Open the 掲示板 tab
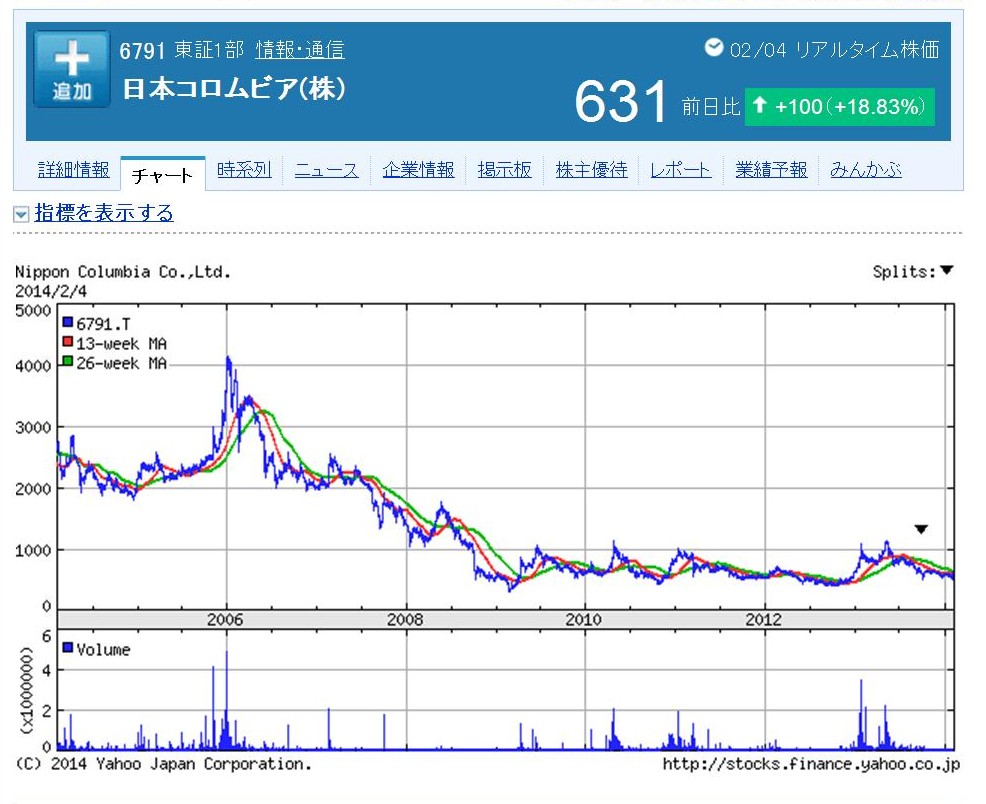Viewport: 986px width, 804px height. [x=504, y=170]
